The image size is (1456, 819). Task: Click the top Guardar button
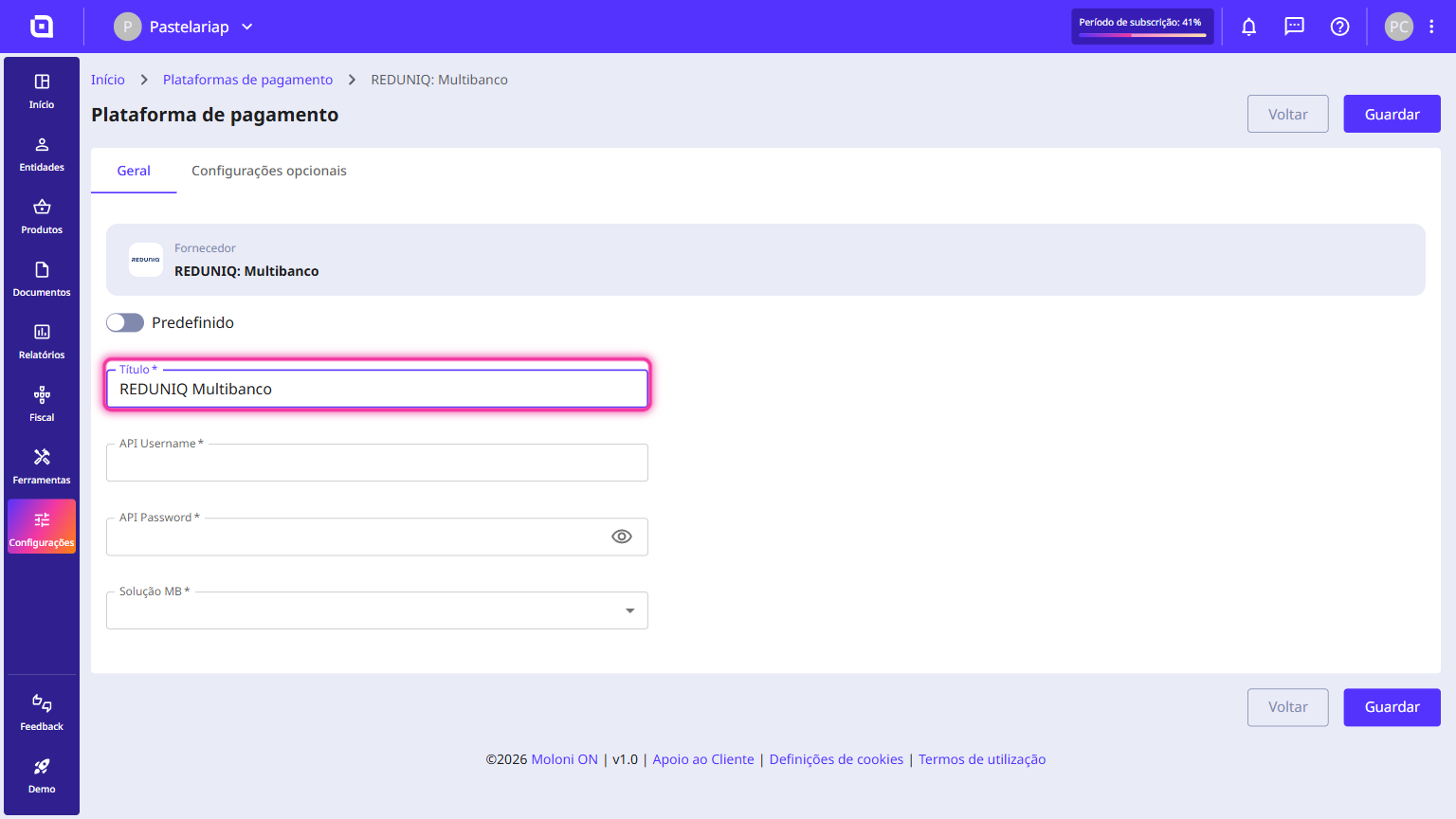[1392, 114]
